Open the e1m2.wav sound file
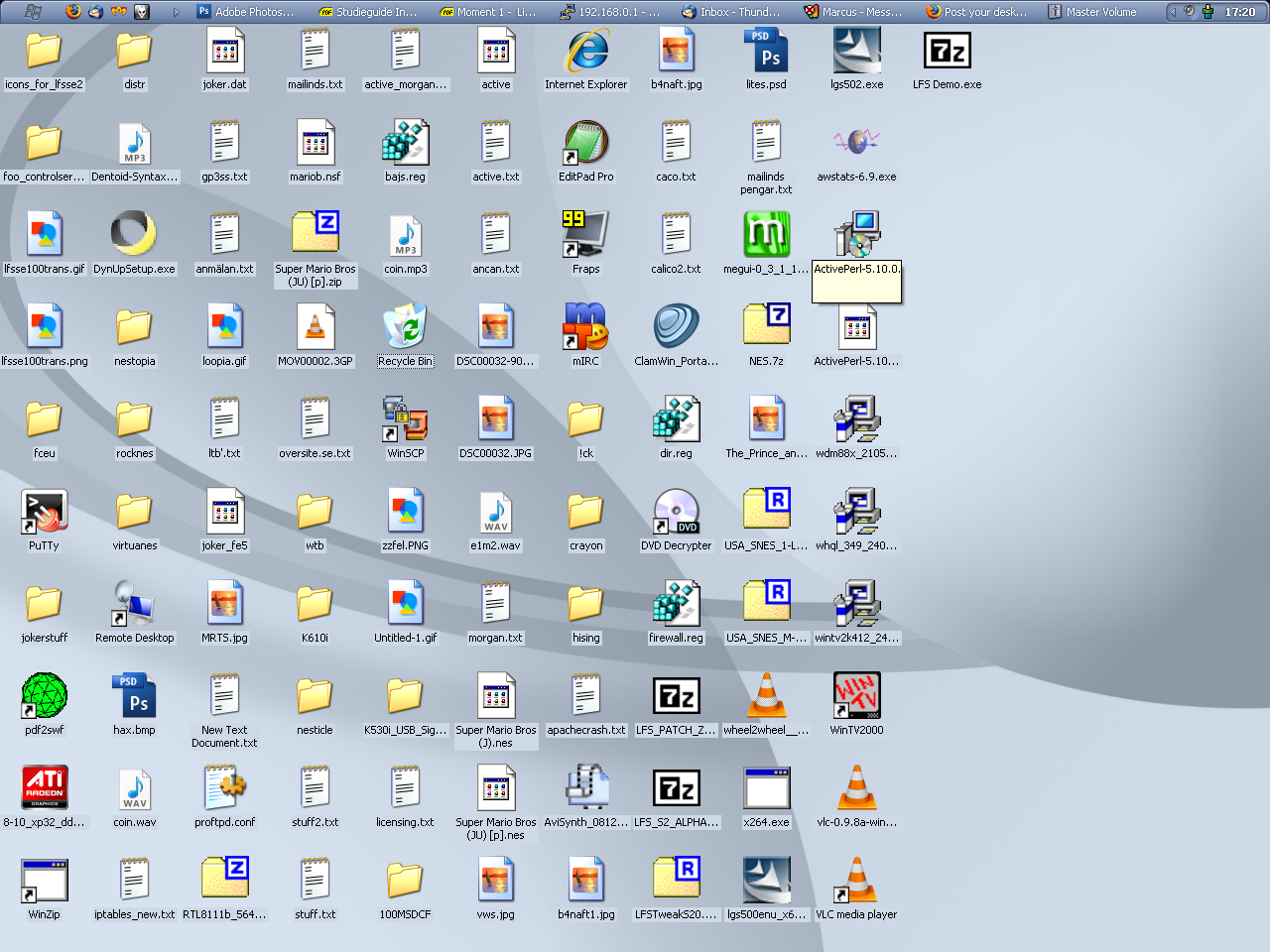Screen dimensions: 1270x952 click(495, 512)
